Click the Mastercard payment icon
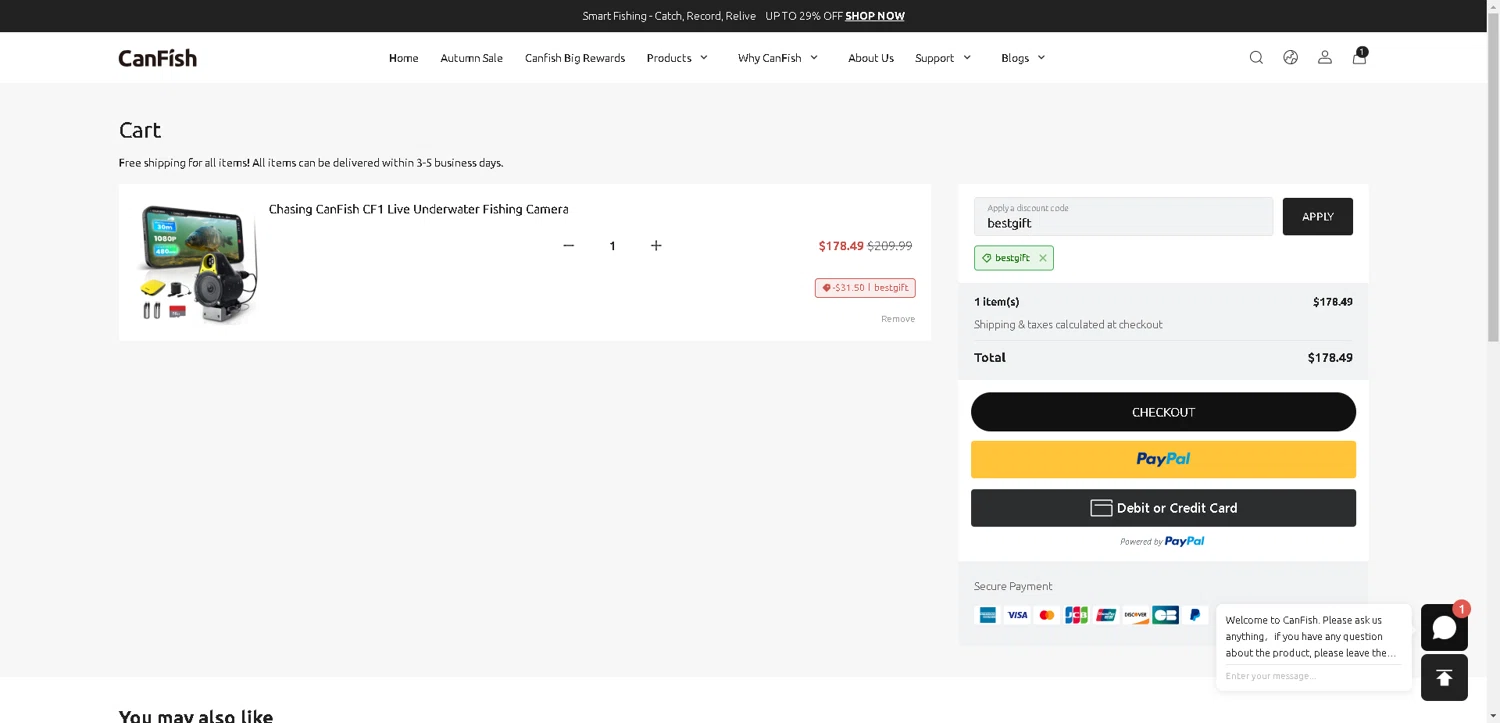1500x723 pixels. click(x=1047, y=615)
